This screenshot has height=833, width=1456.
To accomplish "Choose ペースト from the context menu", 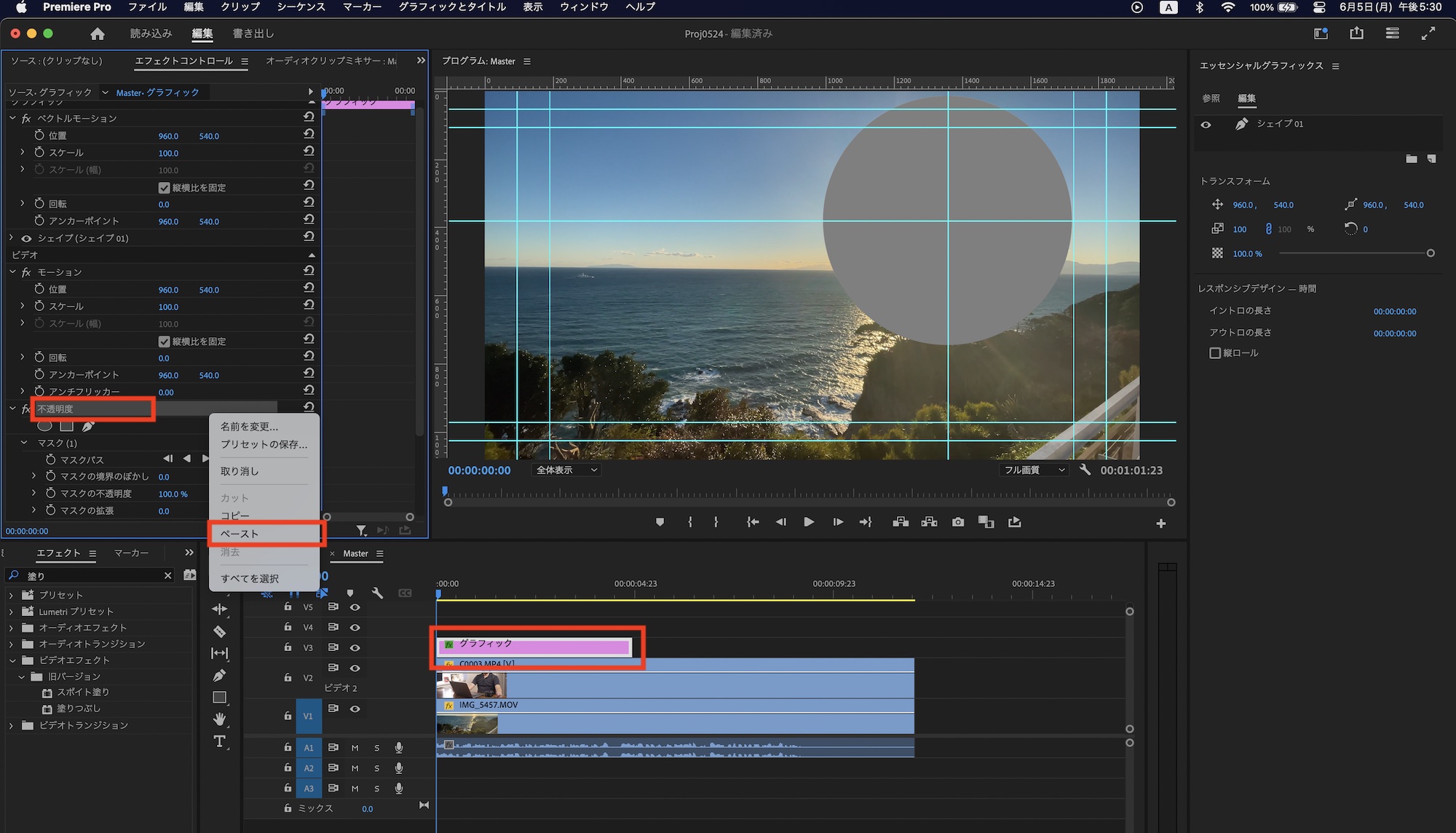I will (240, 534).
